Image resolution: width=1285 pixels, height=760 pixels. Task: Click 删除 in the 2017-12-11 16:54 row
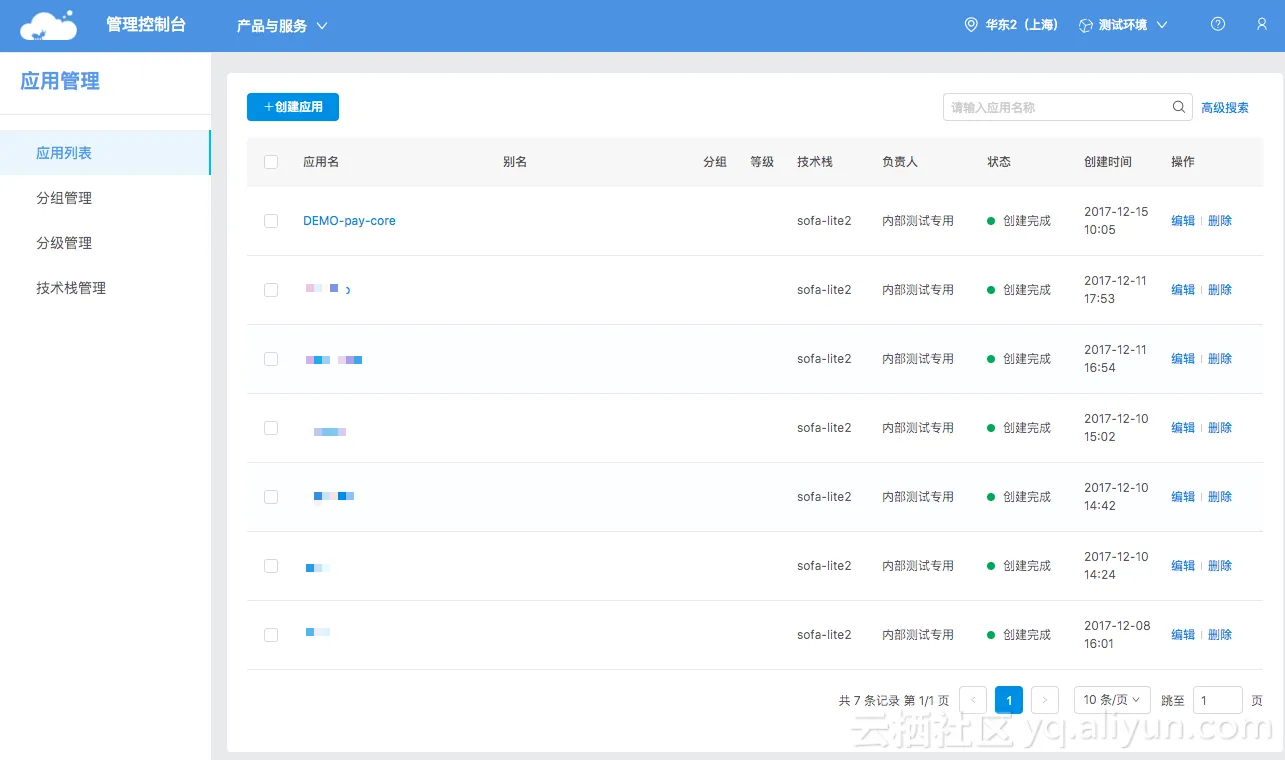tap(1220, 359)
